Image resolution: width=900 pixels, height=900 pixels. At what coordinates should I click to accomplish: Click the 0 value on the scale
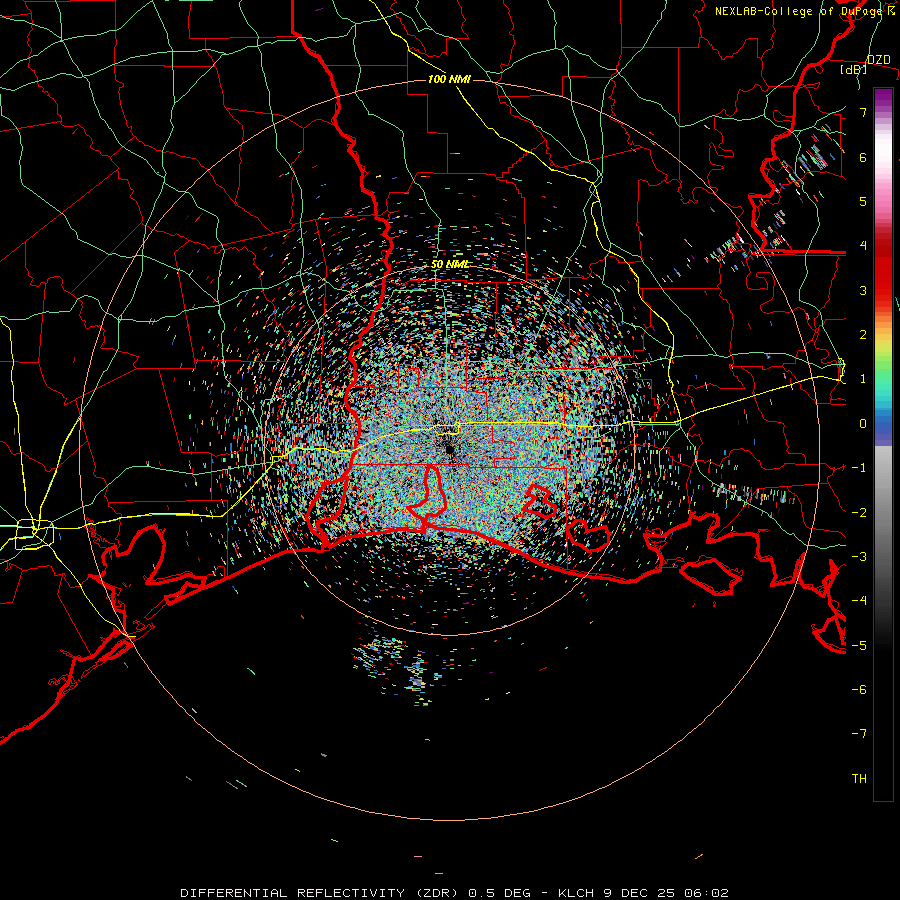coord(863,424)
